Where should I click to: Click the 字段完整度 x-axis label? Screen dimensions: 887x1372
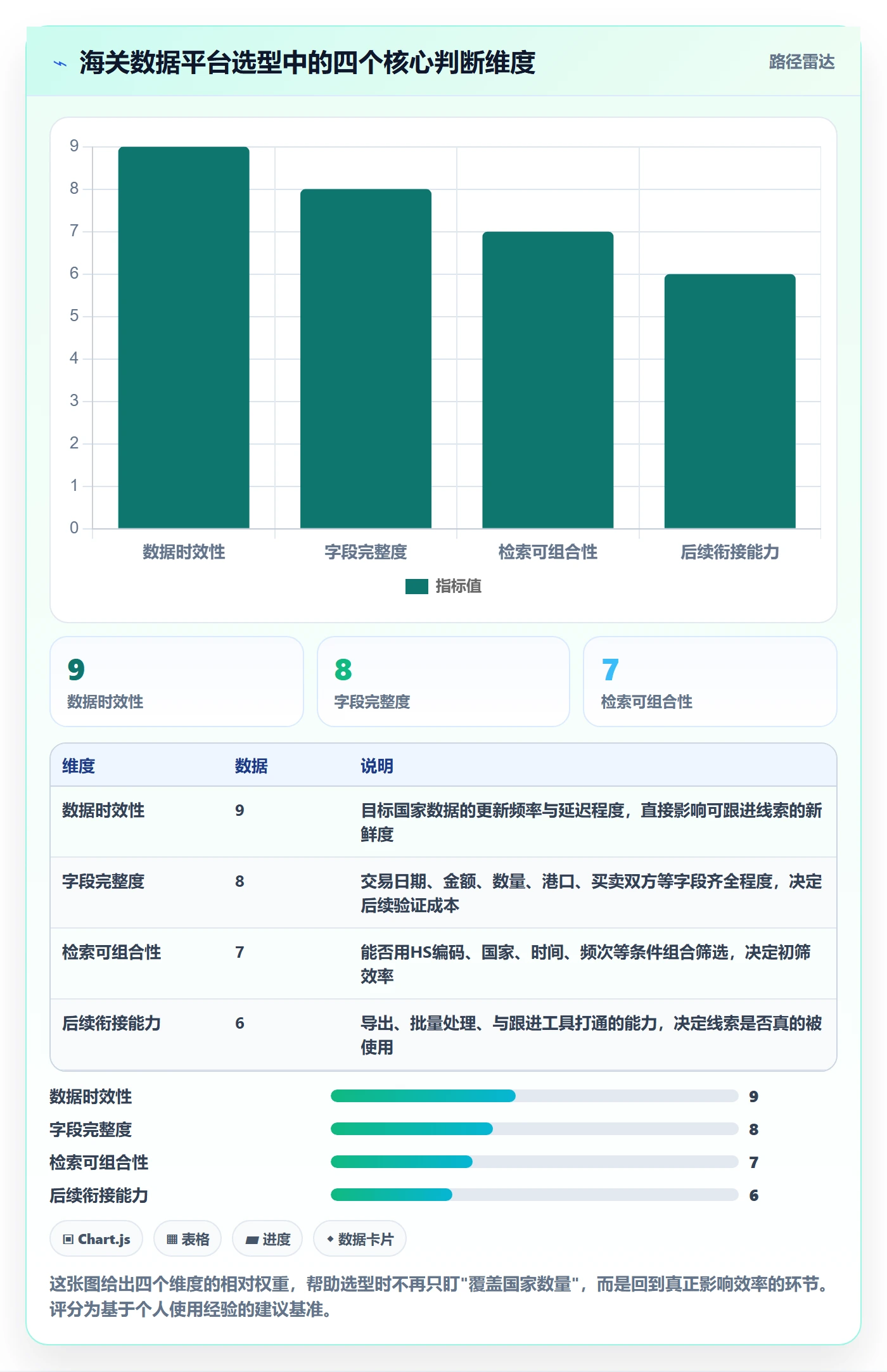click(x=366, y=552)
